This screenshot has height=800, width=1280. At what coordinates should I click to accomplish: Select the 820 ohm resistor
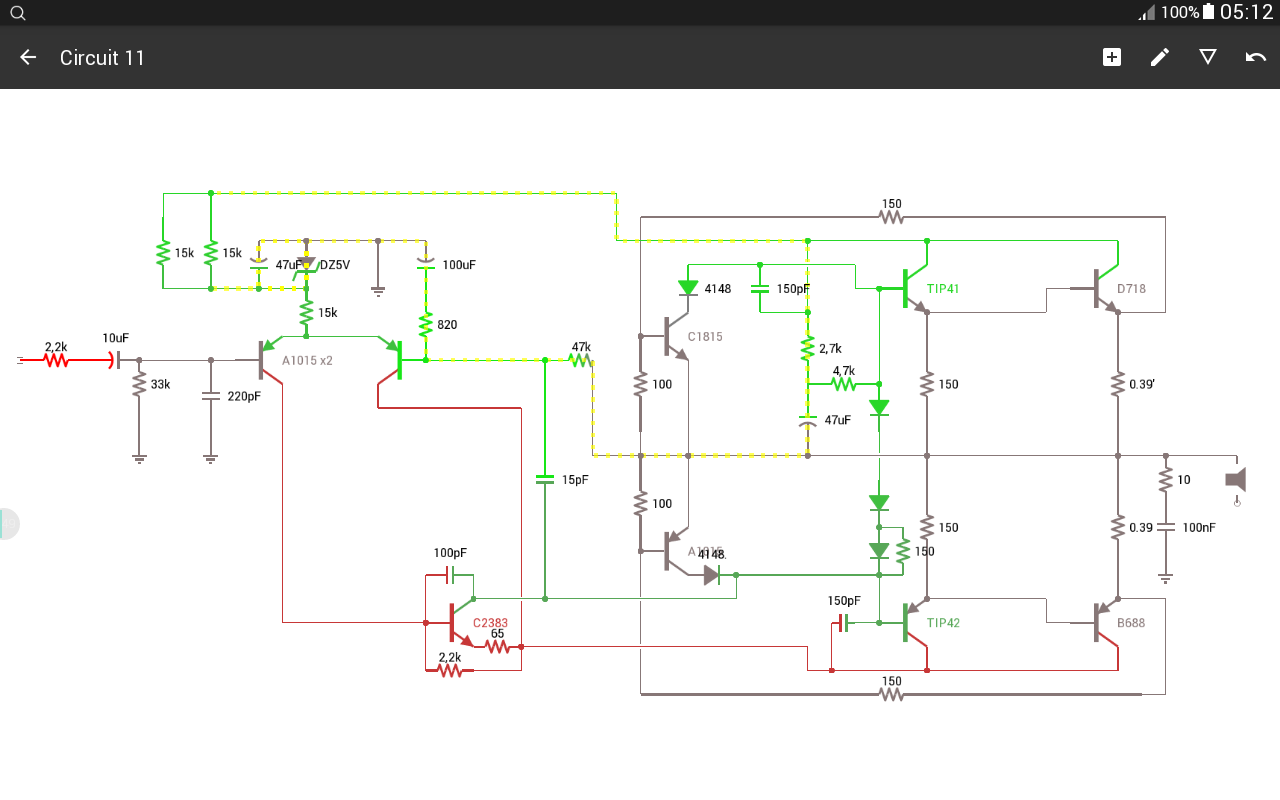pyautogui.click(x=426, y=324)
